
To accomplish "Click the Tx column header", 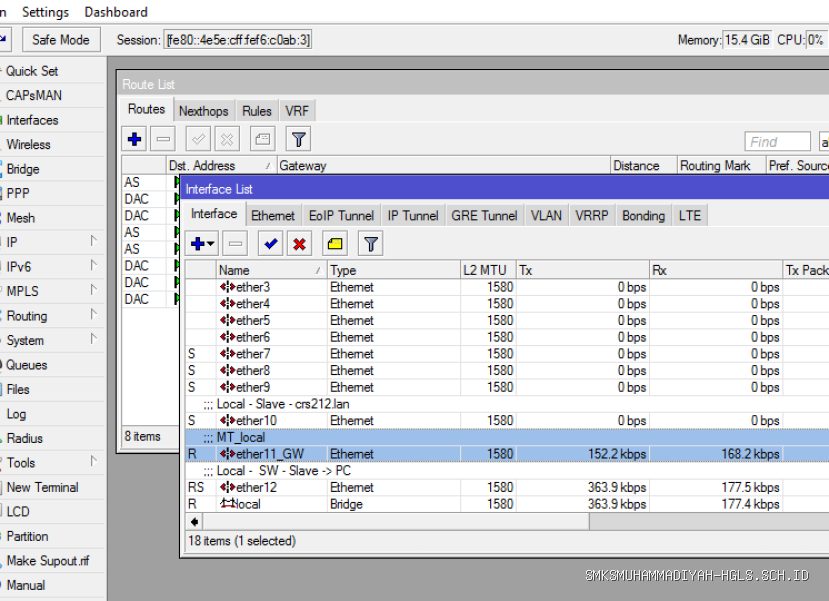I will 582,270.
